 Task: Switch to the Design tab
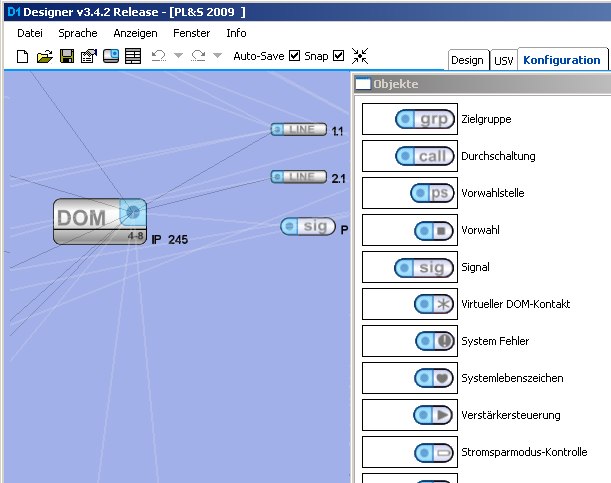468,60
